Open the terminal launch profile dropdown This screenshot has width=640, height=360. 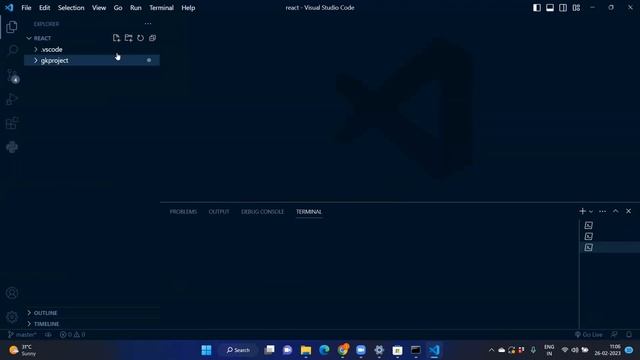pos(591,211)
